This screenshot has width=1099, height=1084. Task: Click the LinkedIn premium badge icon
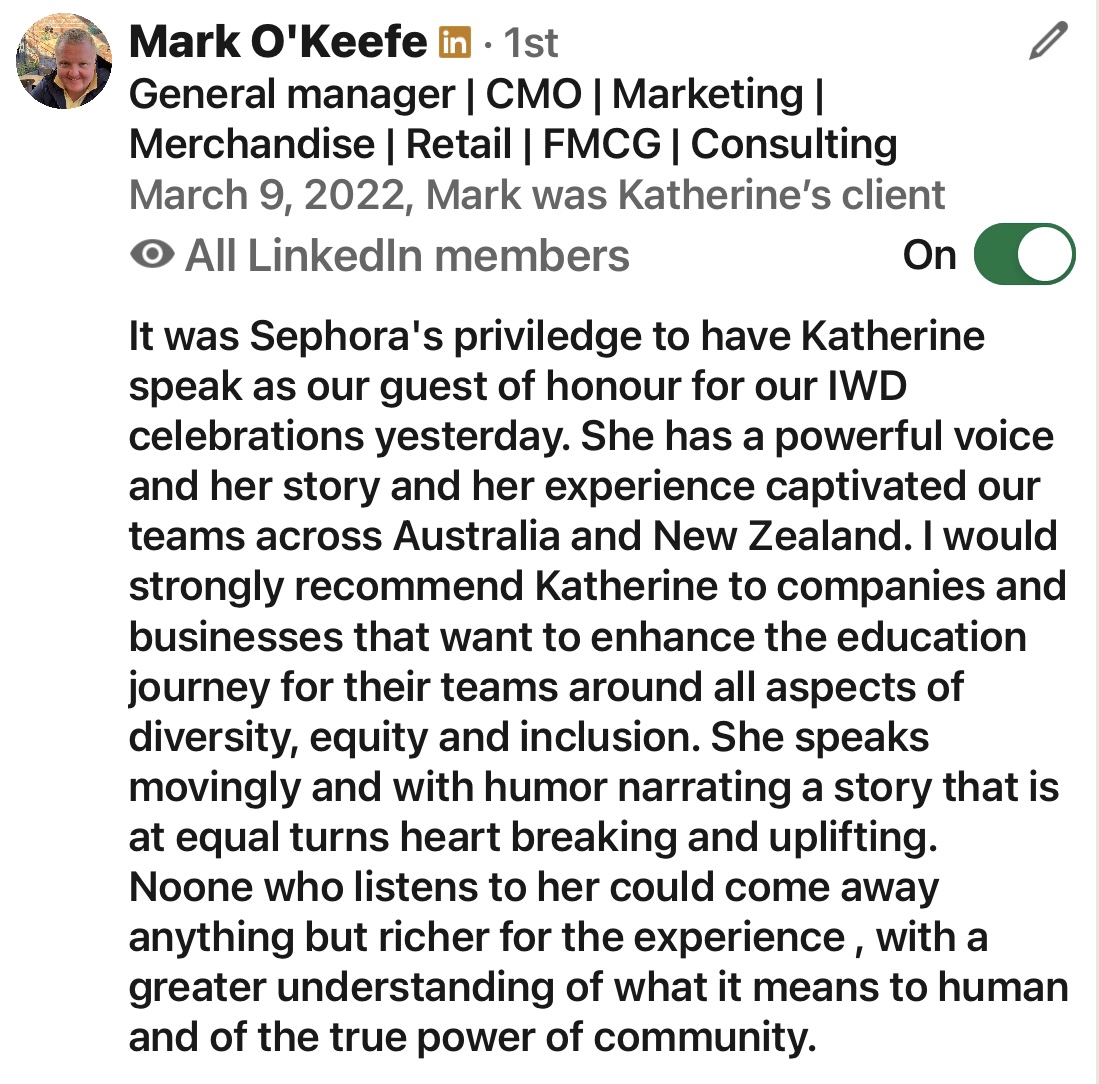tap(455, 42)
